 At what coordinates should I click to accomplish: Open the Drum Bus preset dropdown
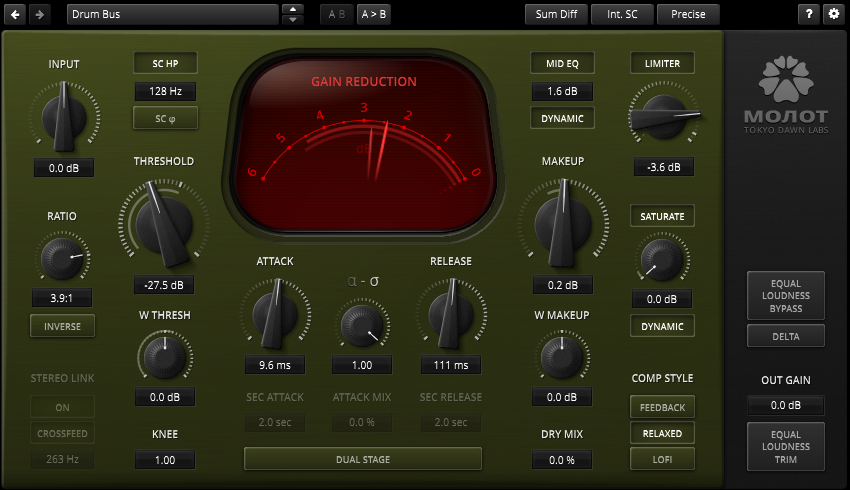172,14
